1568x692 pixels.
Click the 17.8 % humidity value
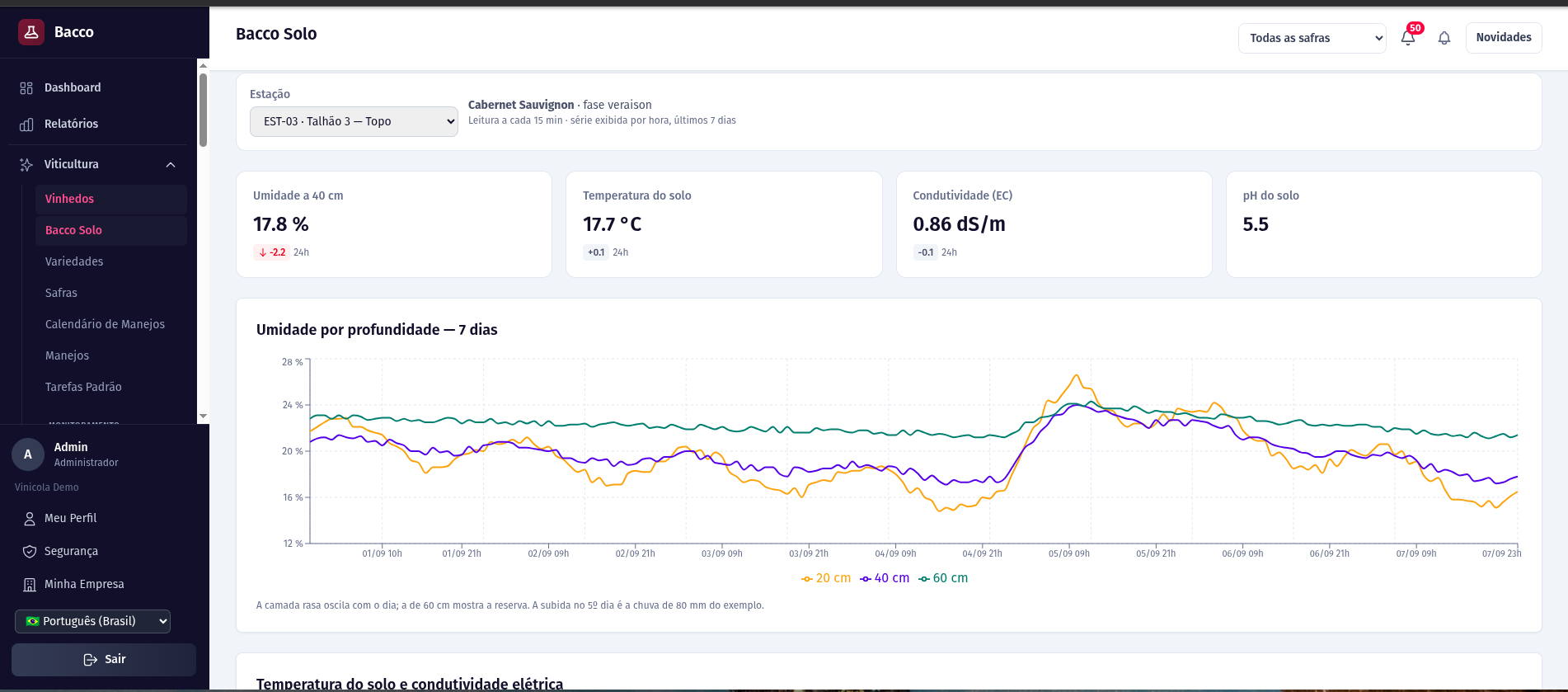click(281, 224)
